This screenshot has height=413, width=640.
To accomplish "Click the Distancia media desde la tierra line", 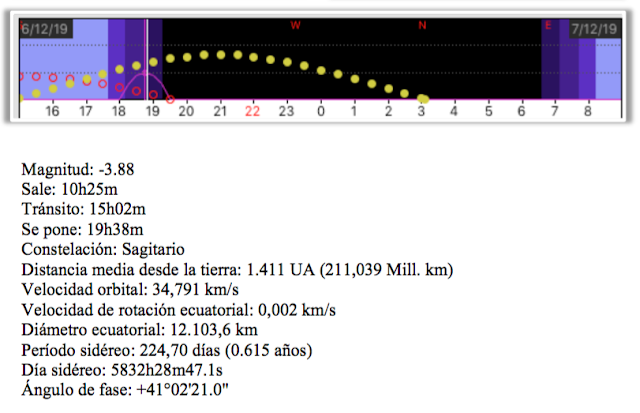I will pos(237,270).
